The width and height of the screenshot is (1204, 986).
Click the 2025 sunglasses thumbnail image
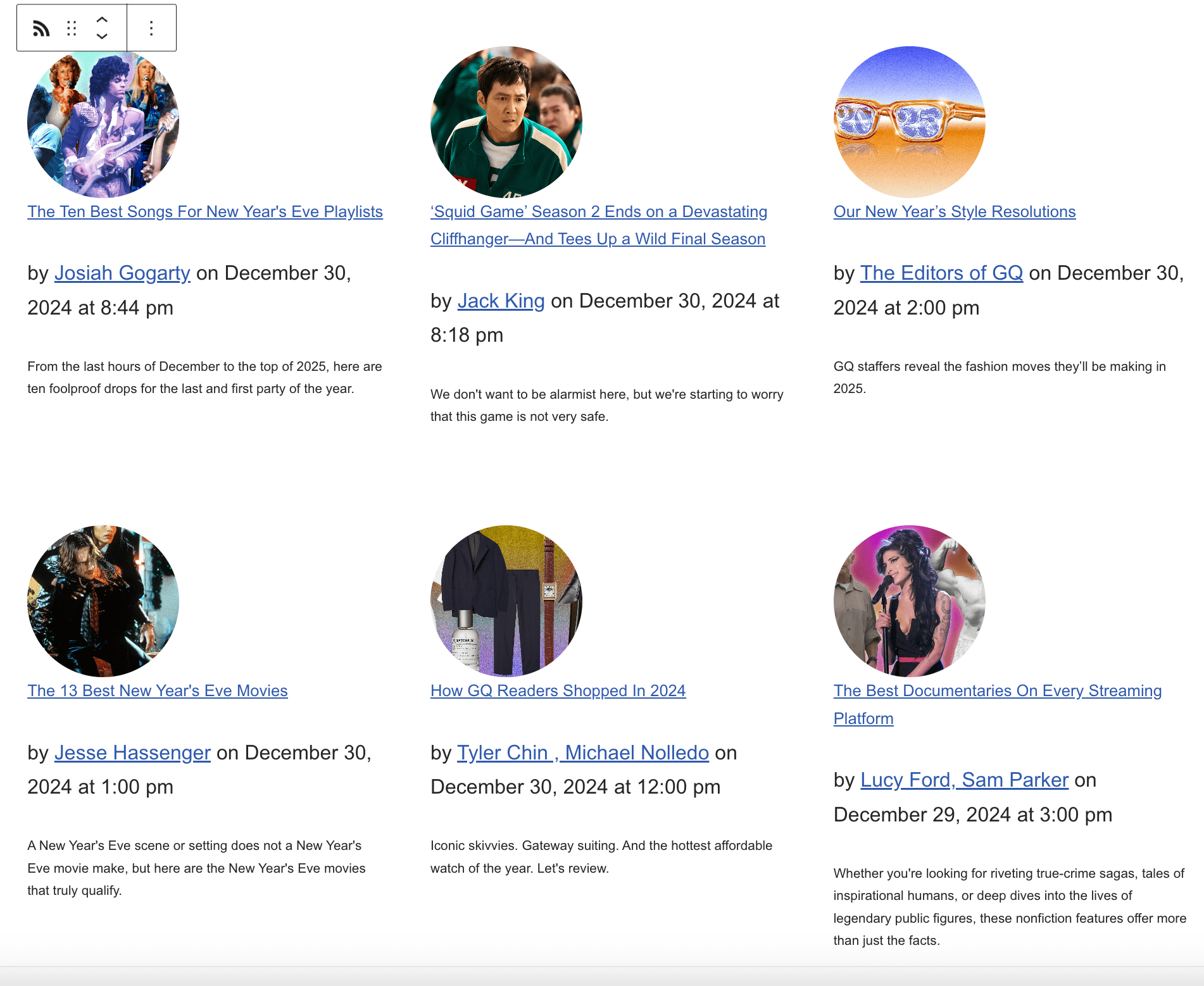click(909, 122)
